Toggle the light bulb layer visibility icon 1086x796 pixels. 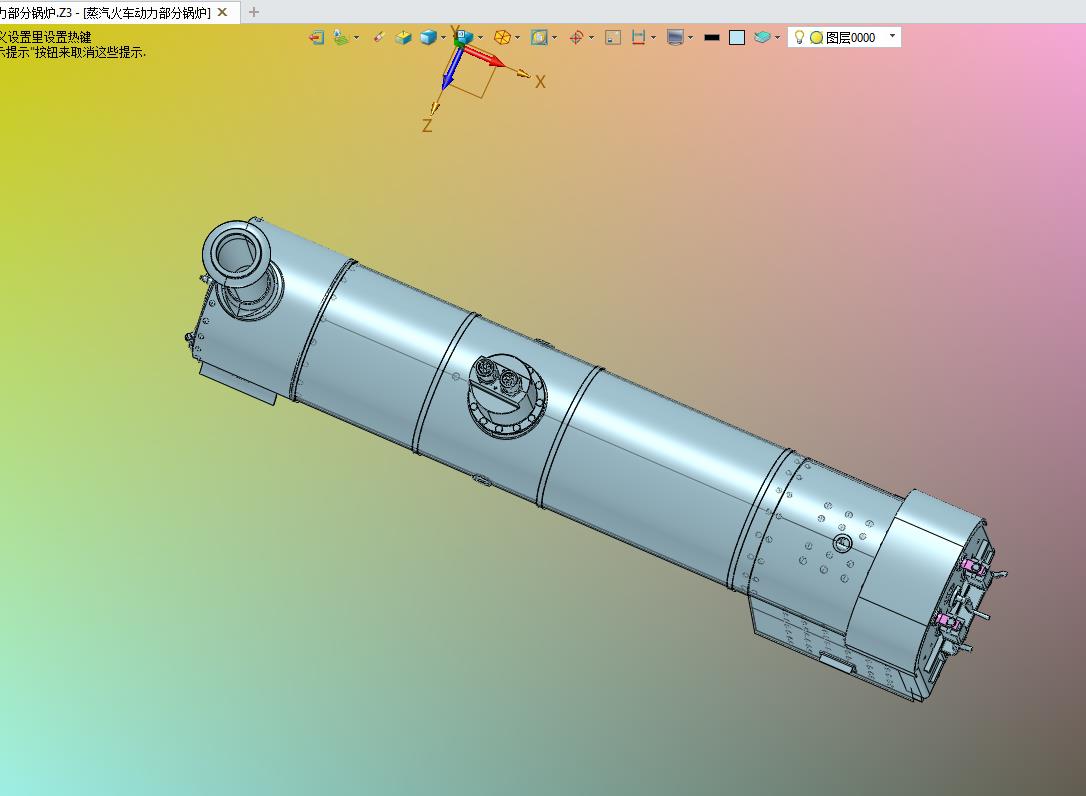pyautogui.click(x=799, y=37)
